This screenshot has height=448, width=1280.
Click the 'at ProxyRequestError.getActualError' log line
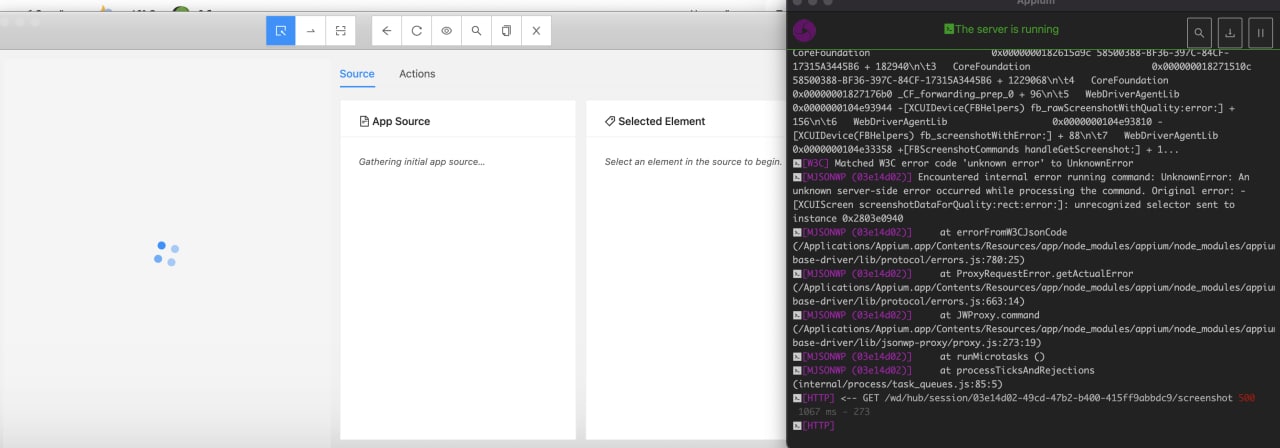(1034, 287)
